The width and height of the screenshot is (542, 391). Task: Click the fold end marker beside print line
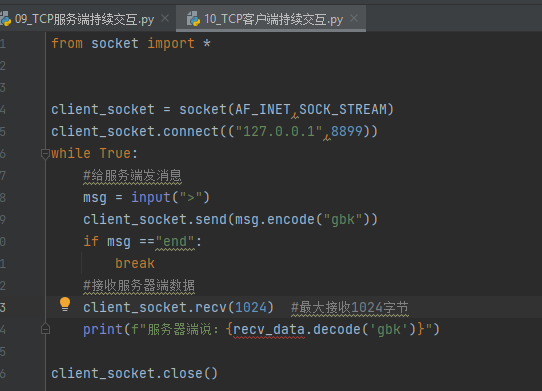(x=45, y=329)
